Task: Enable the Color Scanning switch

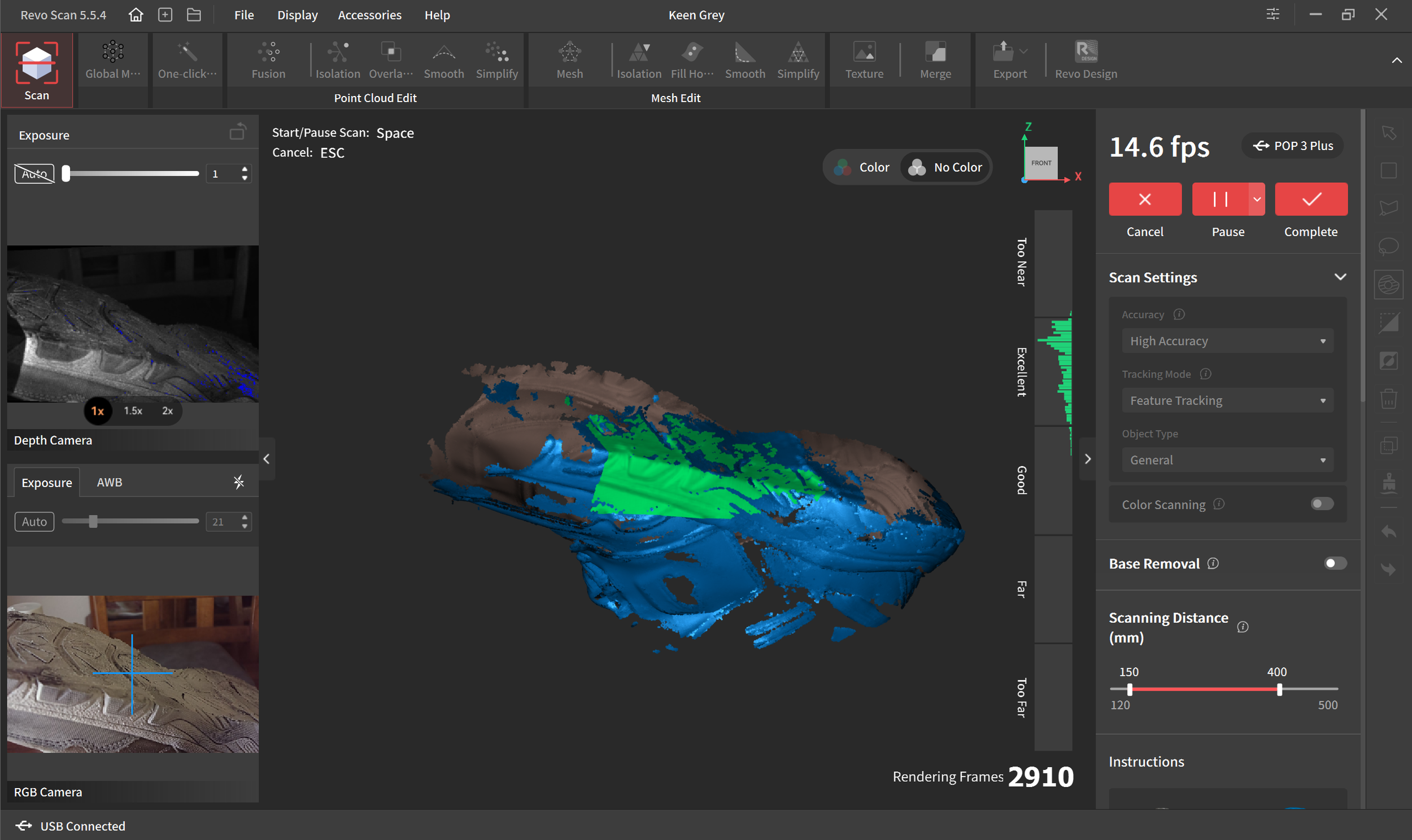Action: pyautogui.click(x=1322, y=504)
